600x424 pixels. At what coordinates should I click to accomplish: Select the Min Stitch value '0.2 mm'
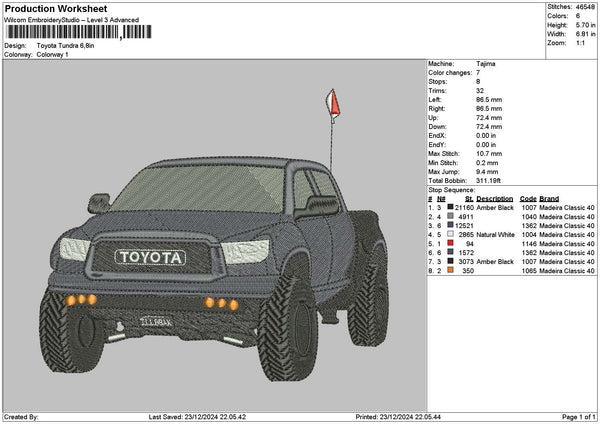coord(487,163)
